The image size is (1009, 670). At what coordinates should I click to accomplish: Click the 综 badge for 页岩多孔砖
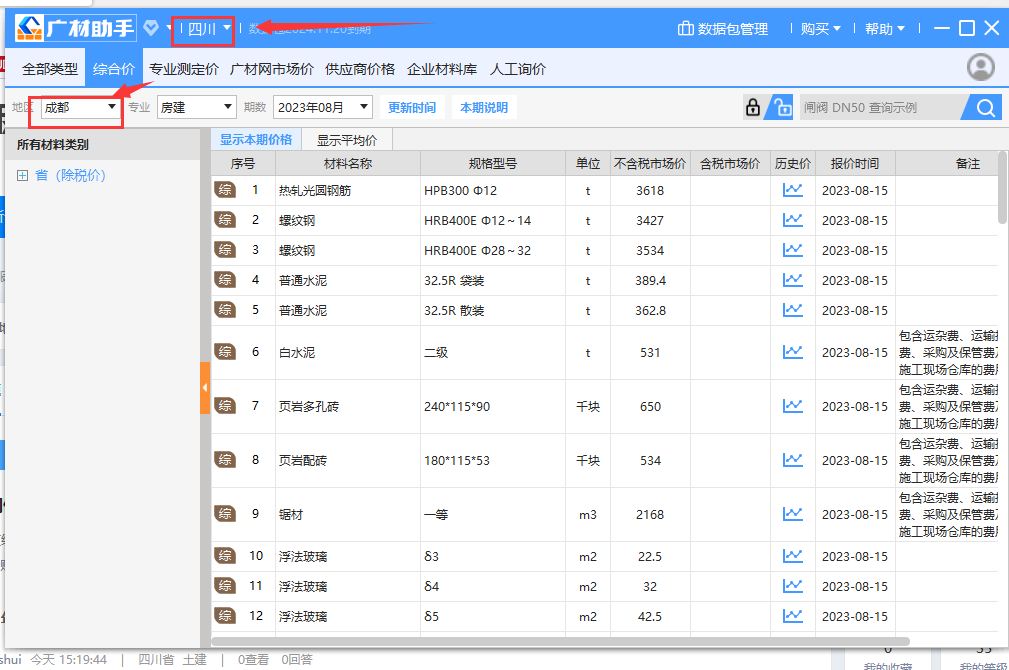(x=225, y=405)
